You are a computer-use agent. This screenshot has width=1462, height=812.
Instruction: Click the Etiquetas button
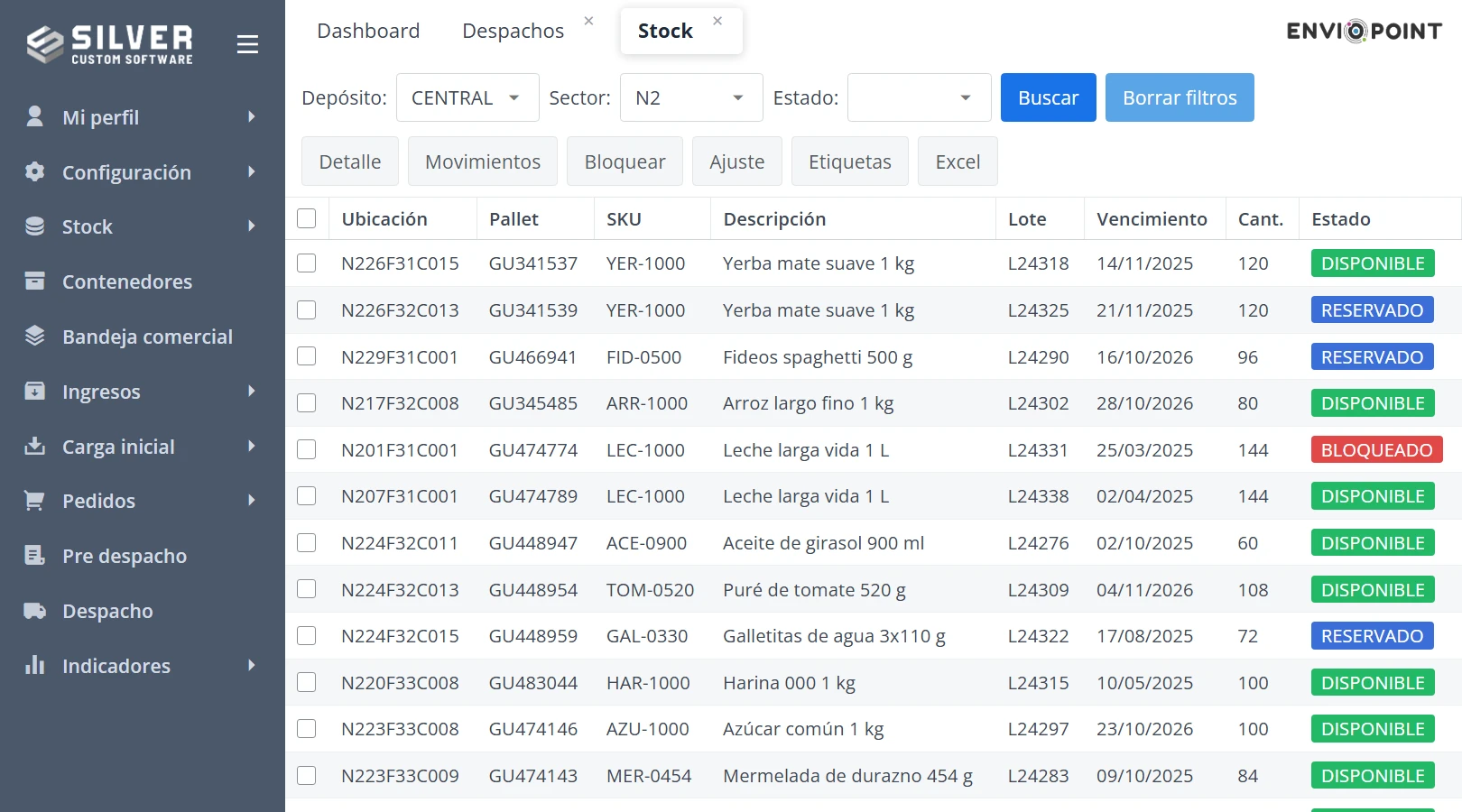click(x=850, y=161)
